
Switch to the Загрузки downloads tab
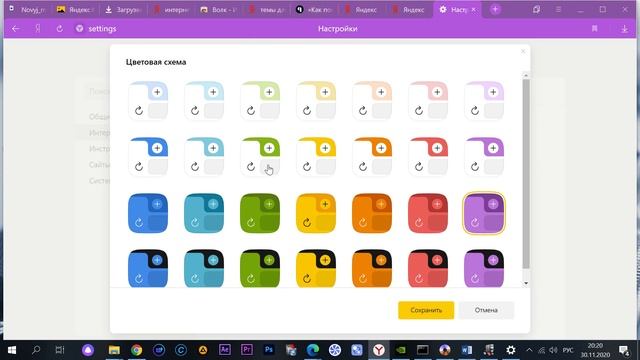pos(124,9)
